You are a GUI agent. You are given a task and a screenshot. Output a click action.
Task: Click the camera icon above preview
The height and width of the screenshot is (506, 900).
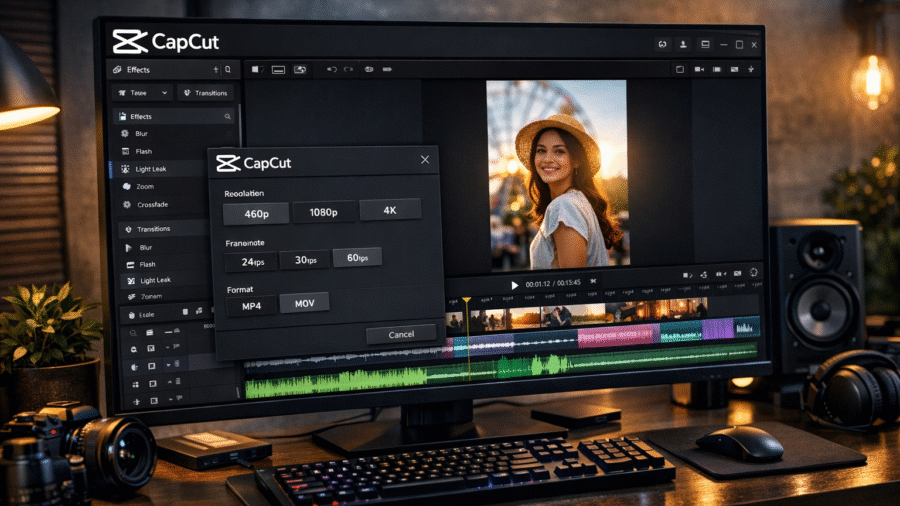(x=699, y=69)
